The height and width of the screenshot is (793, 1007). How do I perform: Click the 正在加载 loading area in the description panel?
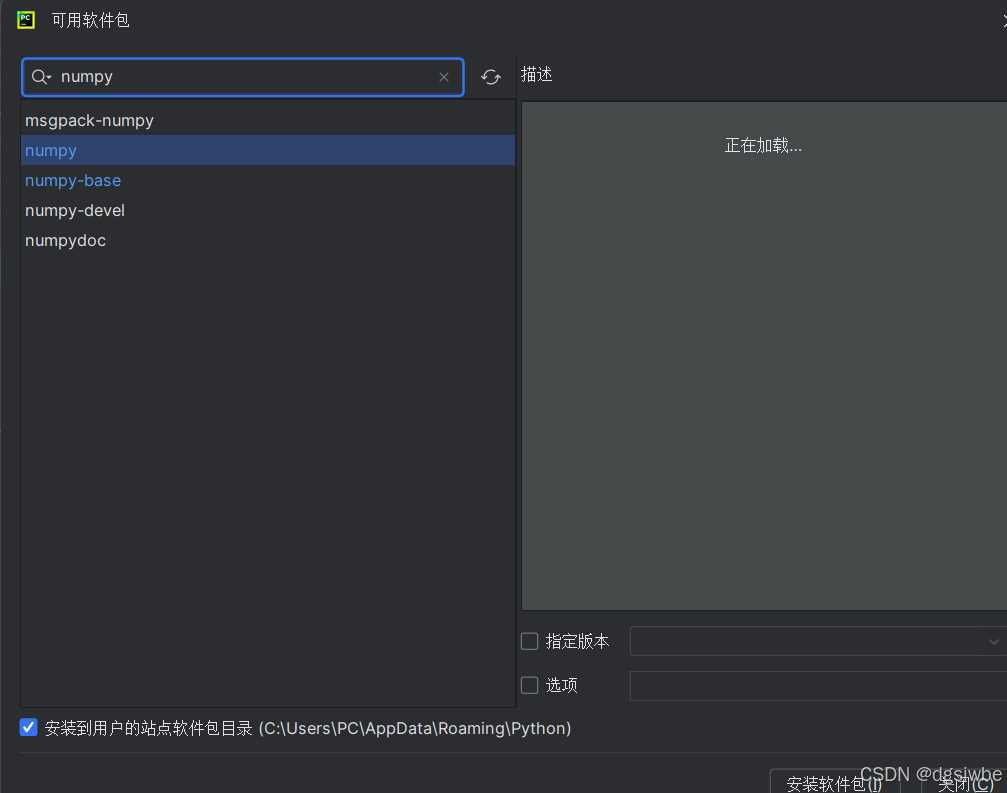tap(763, 145)
